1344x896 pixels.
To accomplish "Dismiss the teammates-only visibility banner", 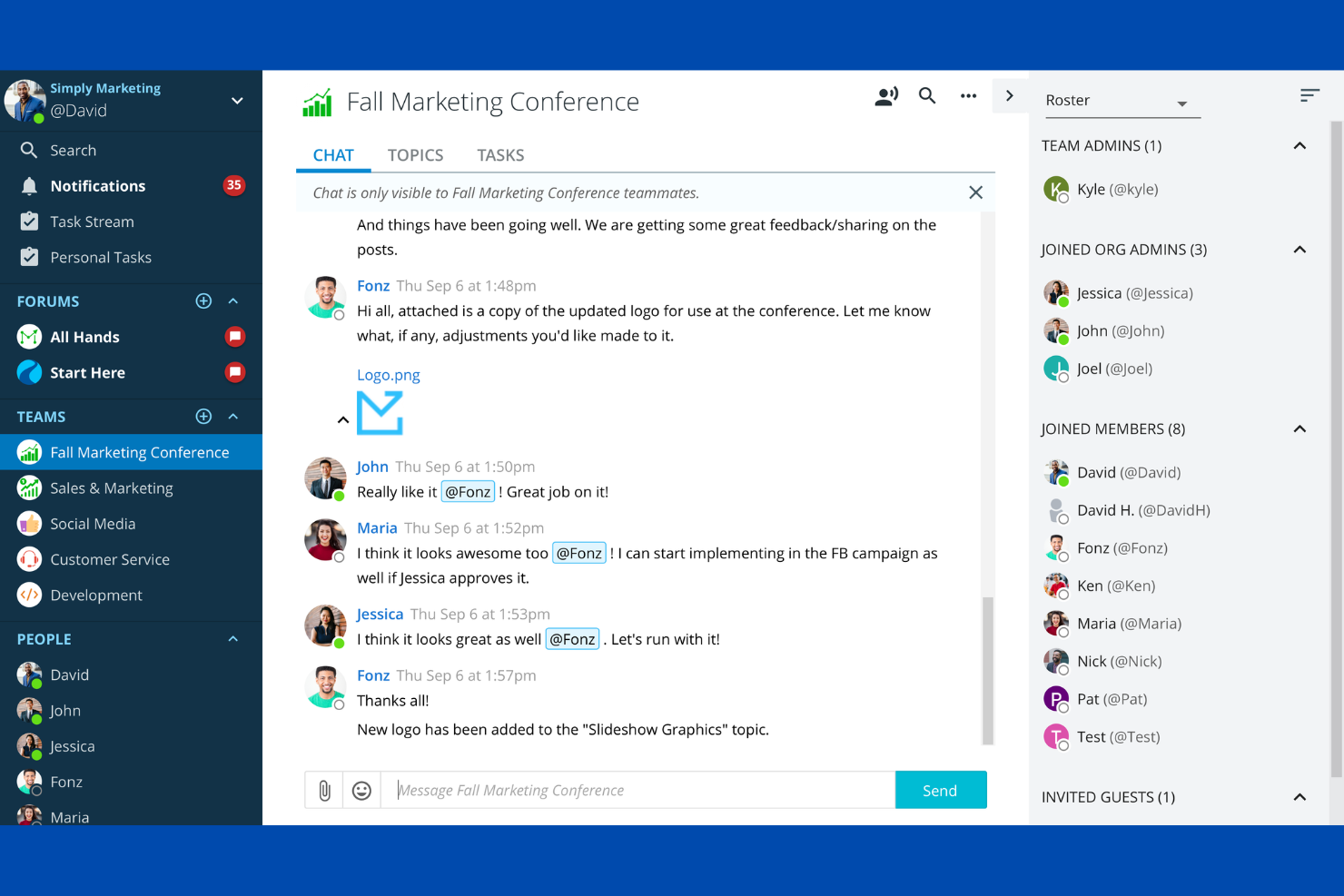I will tap(975, 192).
